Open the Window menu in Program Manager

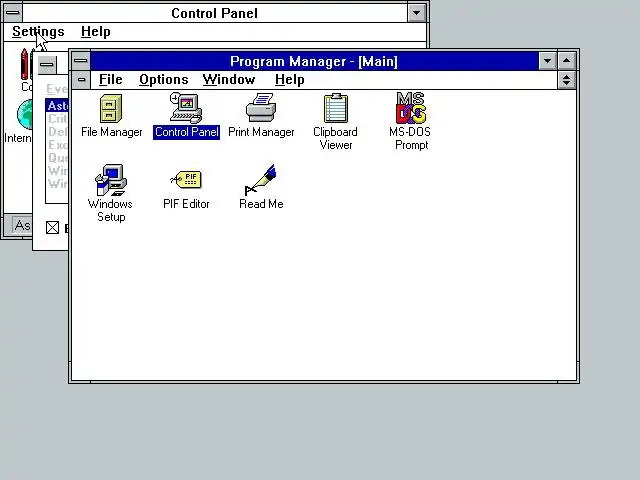(229, 80)
